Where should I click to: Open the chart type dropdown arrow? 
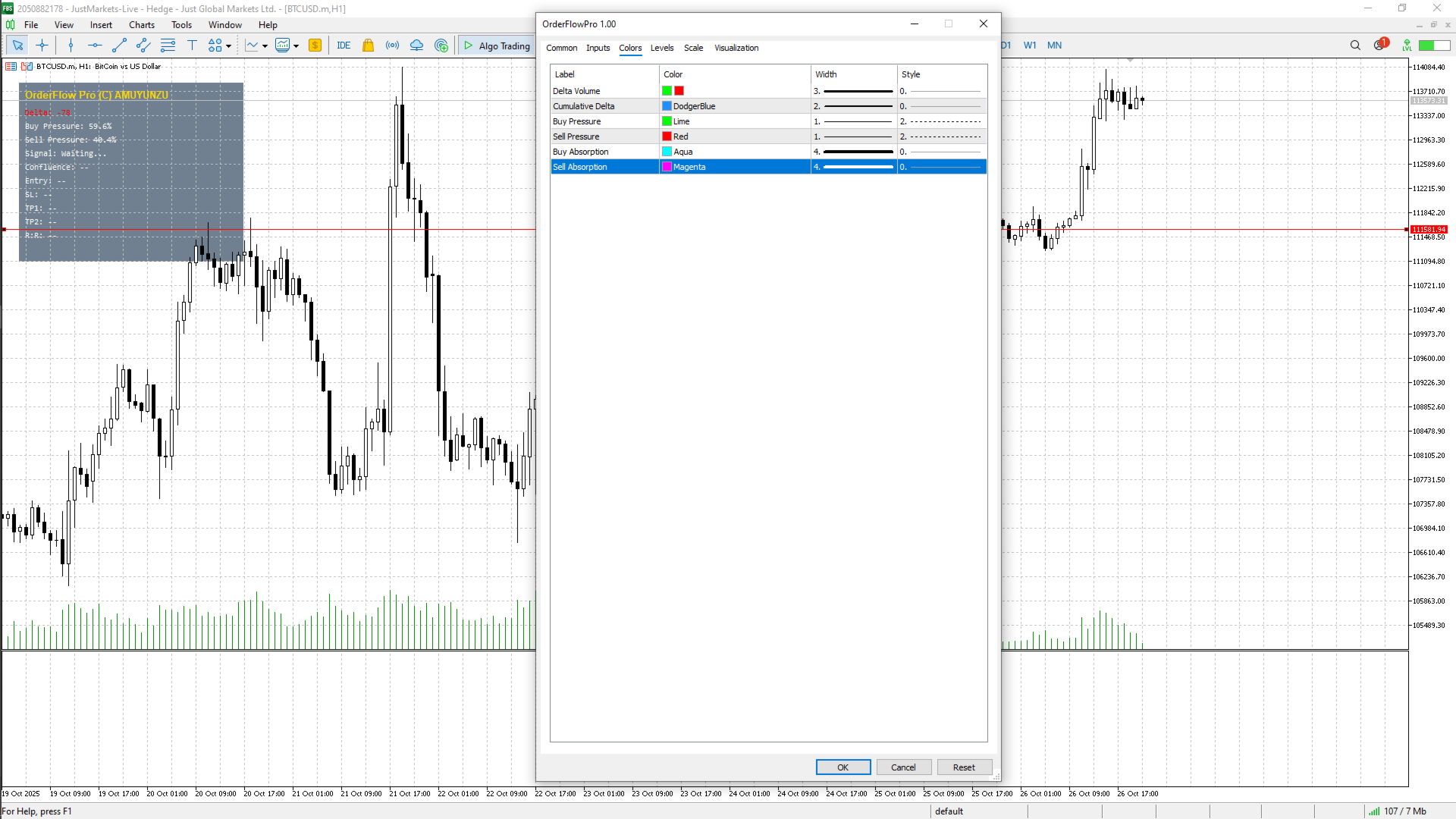(x=265, y=46)
